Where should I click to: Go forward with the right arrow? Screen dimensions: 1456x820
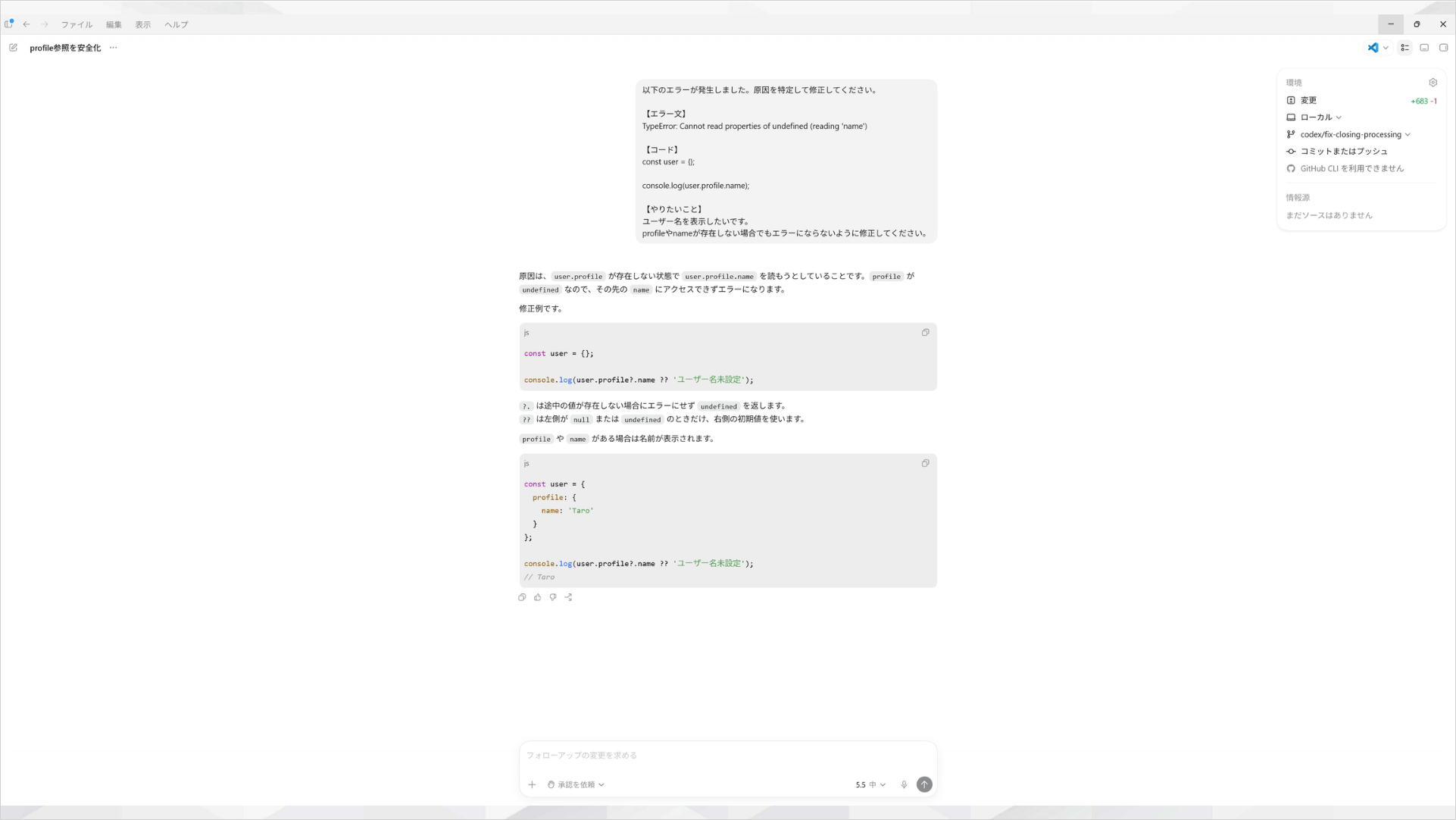coord(45,24)
